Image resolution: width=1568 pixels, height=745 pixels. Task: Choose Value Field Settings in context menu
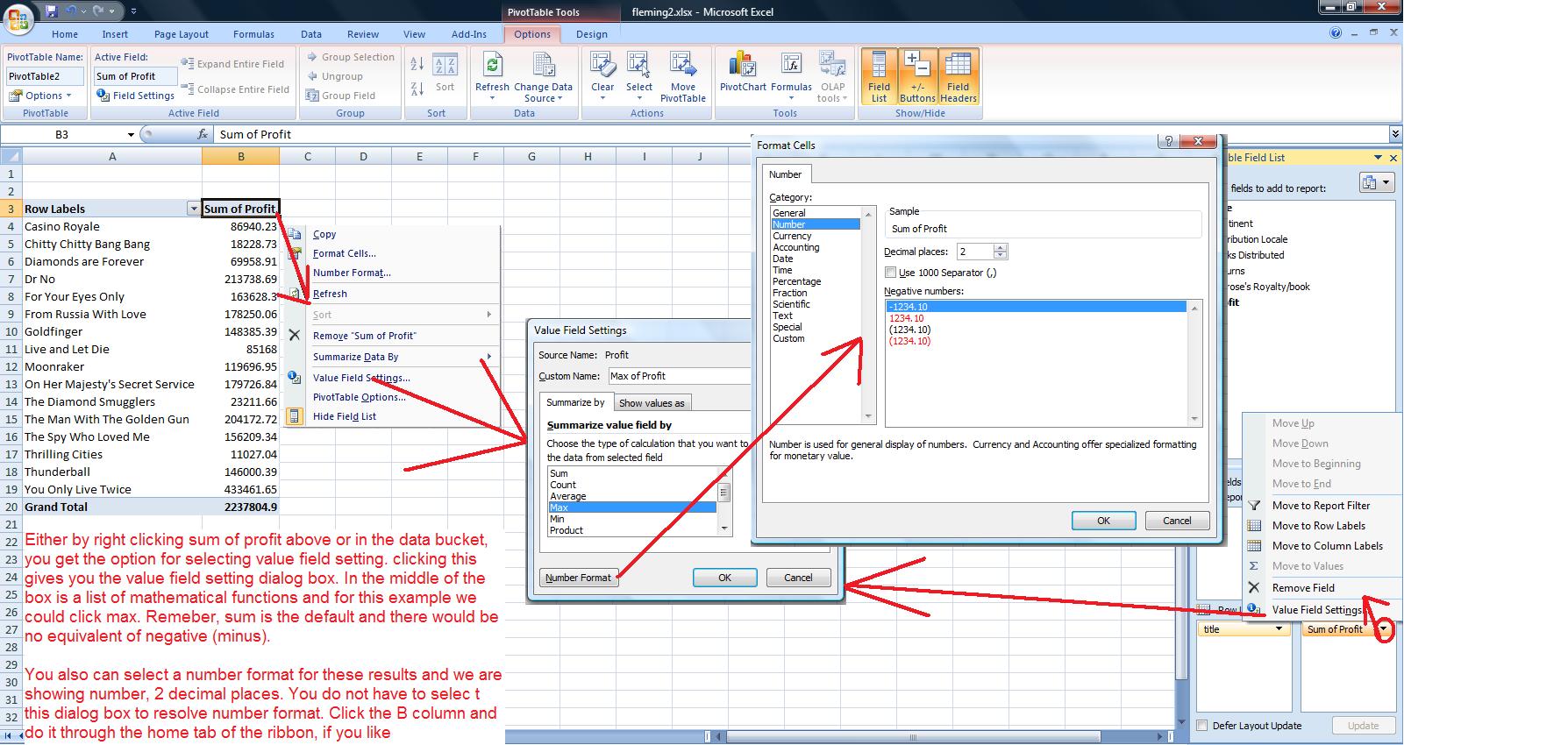361,378
